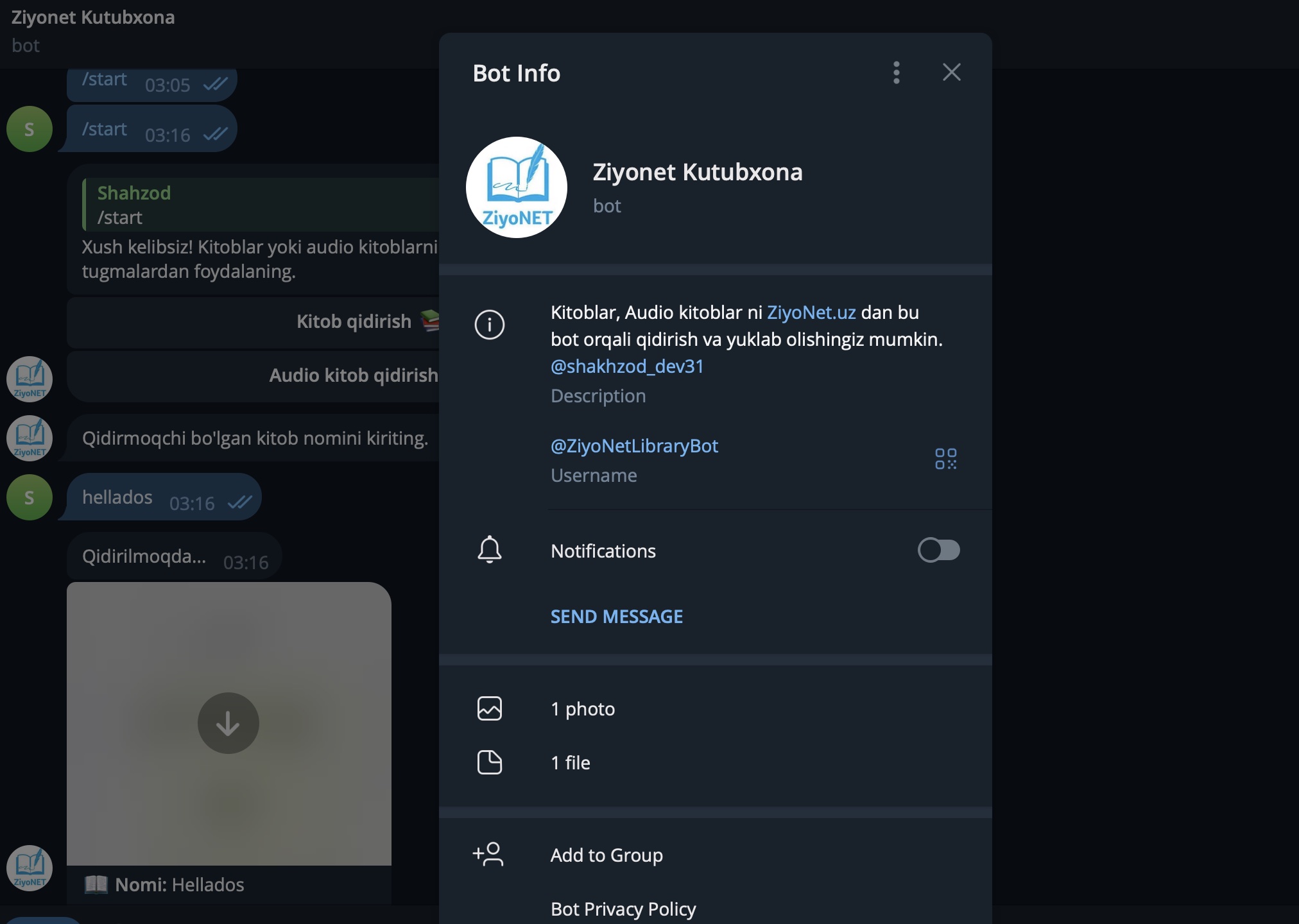Screen dimensions: 1299x924
Task: Click the photo icon in the media list
Action: click(489, 708)
